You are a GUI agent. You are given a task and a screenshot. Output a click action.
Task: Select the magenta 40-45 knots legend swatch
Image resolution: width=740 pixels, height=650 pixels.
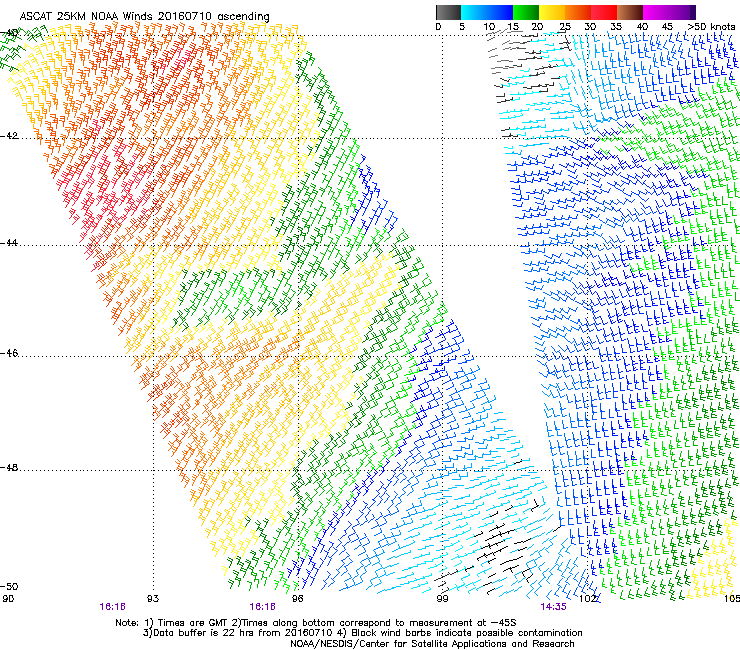coord(656,12)
